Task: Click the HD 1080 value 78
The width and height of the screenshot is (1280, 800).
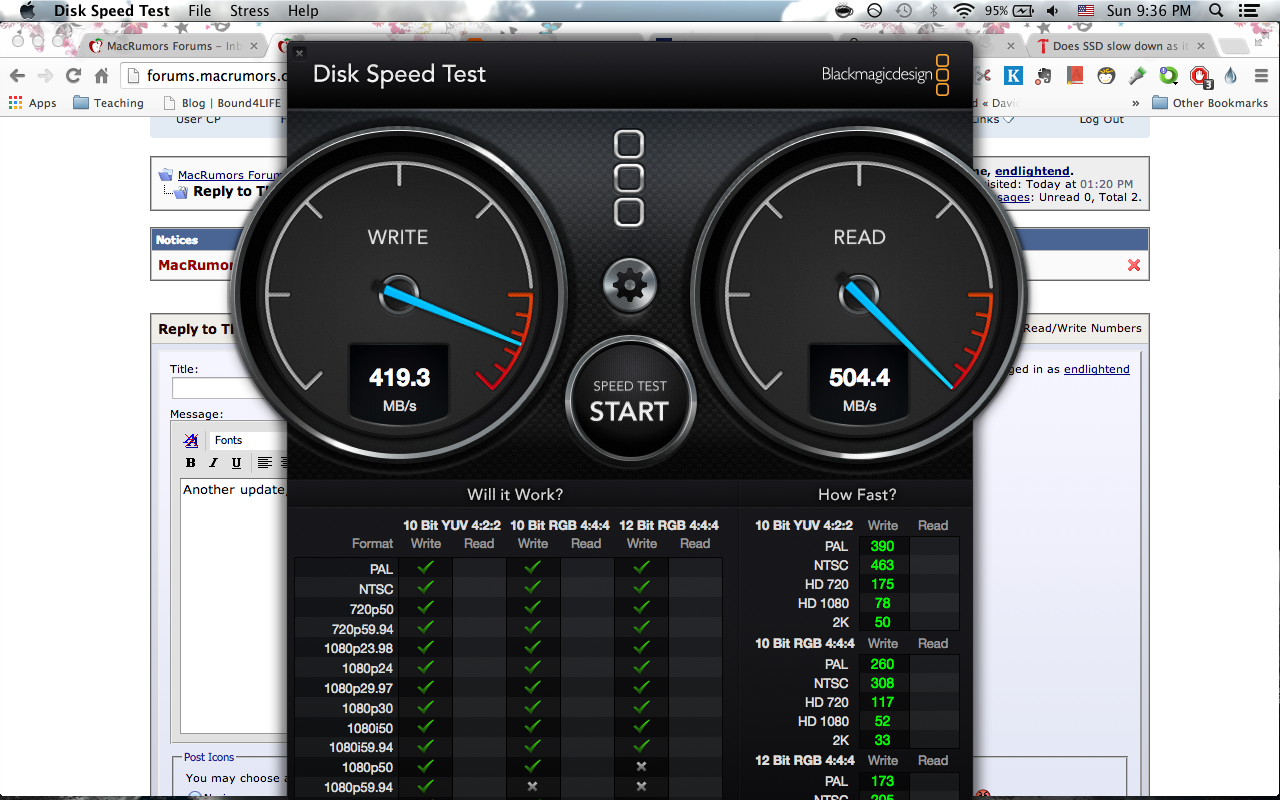Action: [882, 603]
